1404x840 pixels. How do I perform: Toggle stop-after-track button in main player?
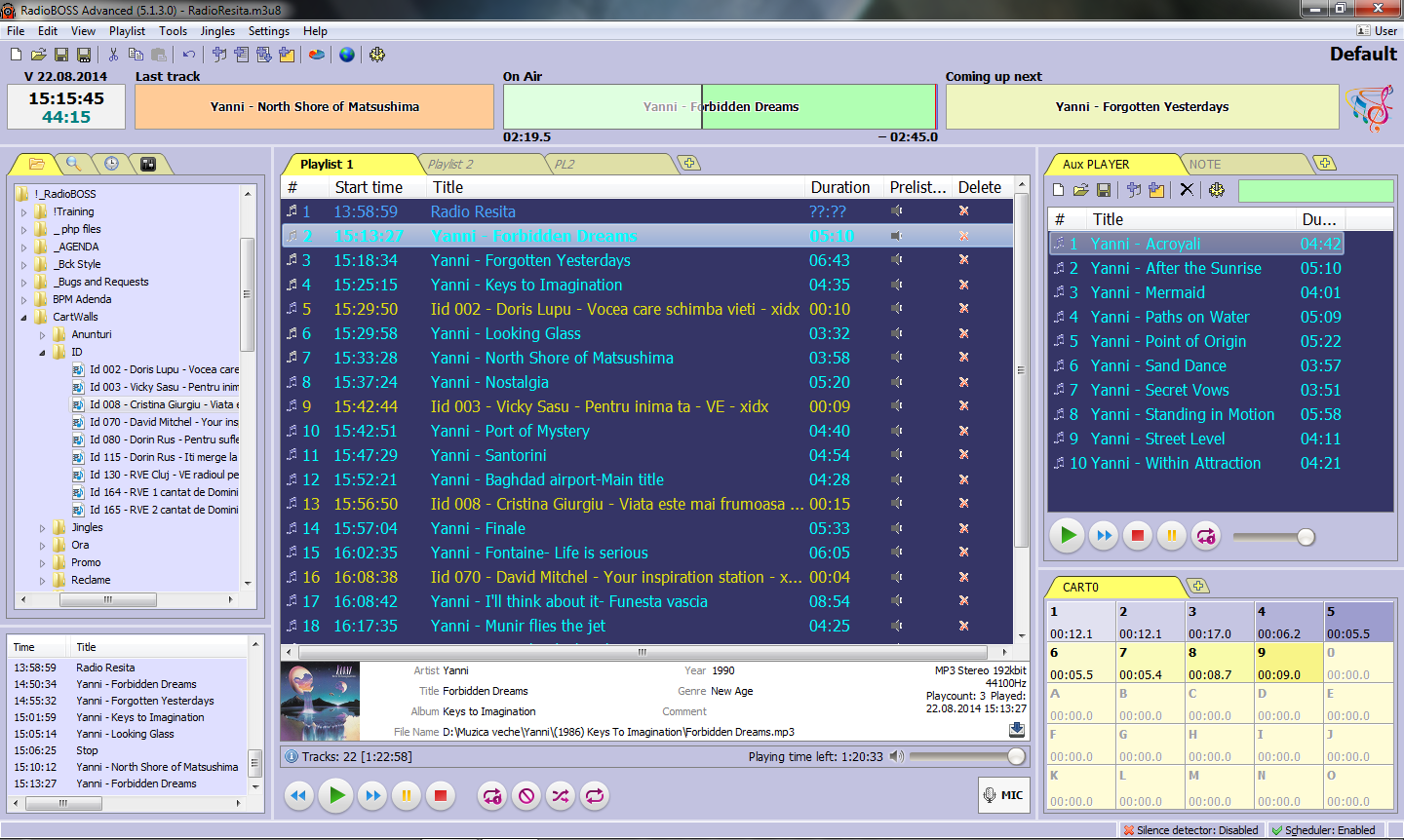526,796
